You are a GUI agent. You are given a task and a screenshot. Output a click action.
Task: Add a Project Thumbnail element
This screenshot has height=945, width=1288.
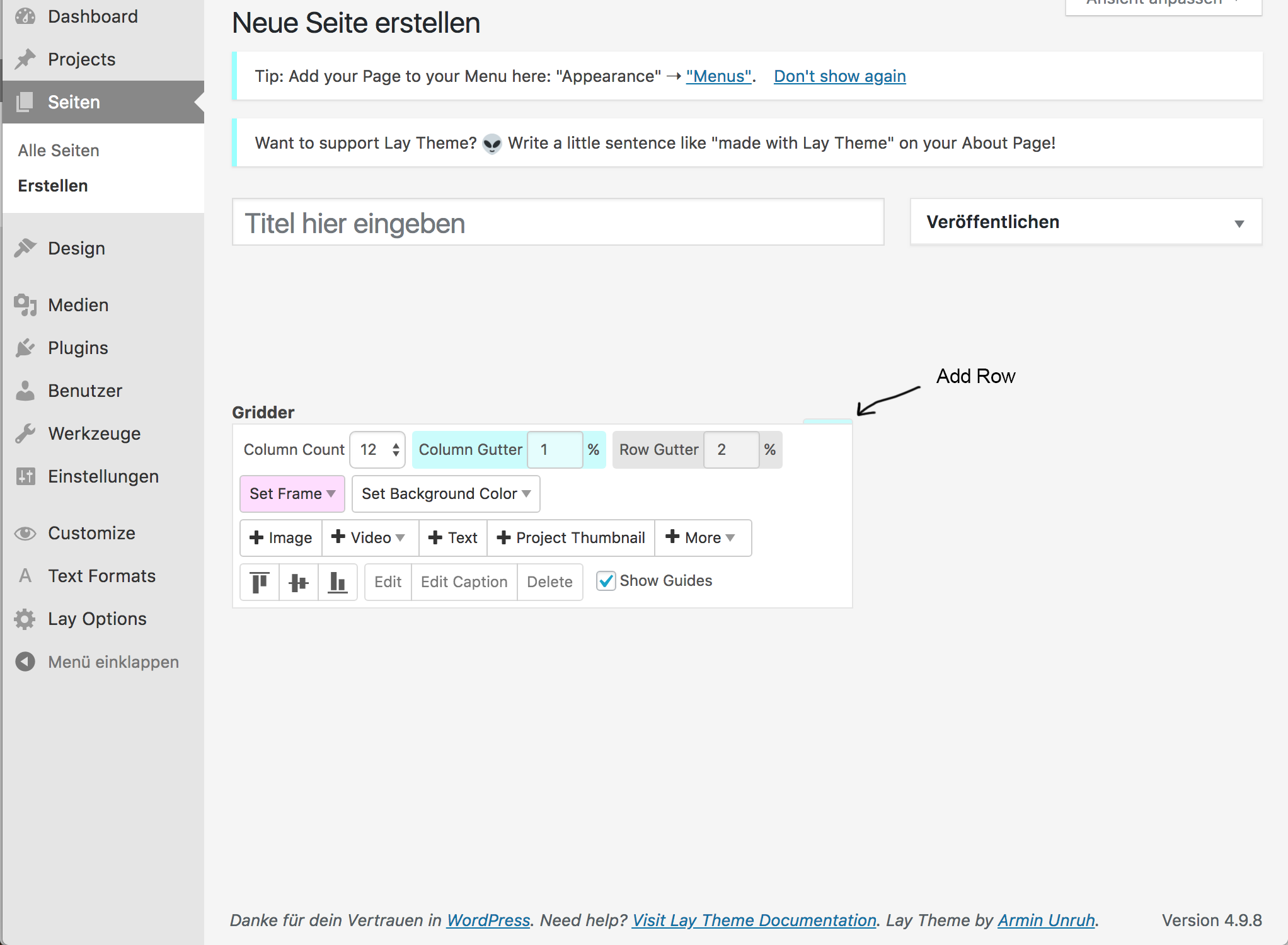(571, 537)
